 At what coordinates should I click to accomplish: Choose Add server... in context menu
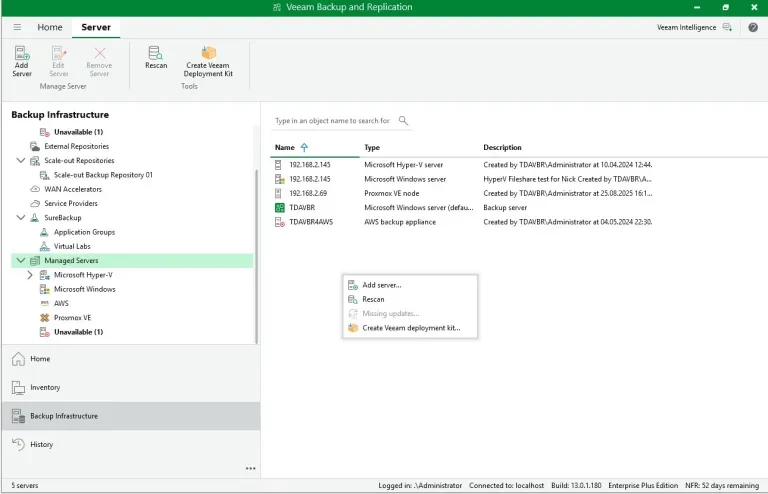(410, 285)
